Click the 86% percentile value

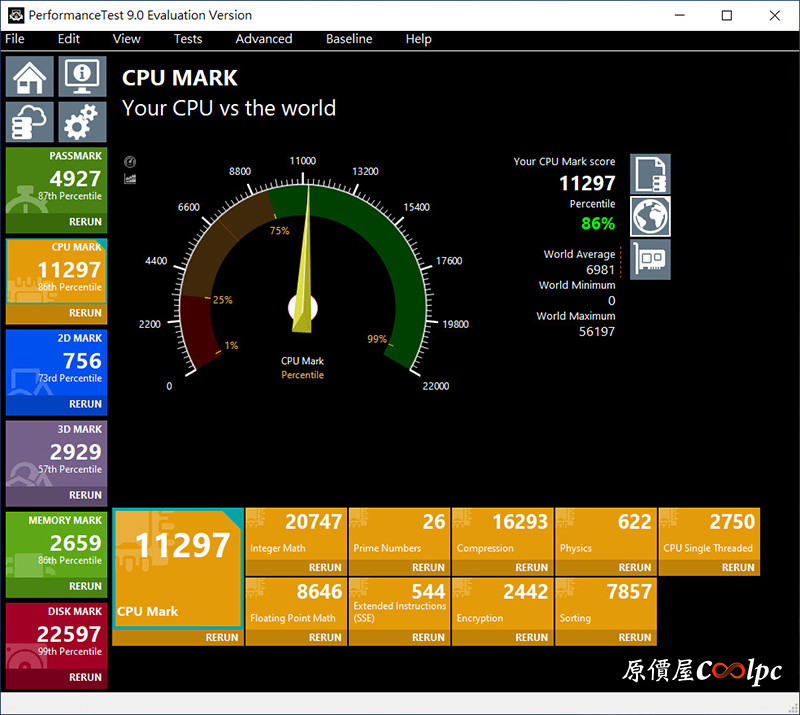(x=598, y=224)
